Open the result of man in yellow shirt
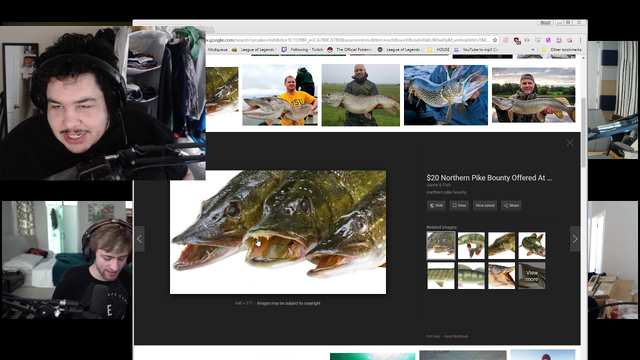 click(280, 95)
